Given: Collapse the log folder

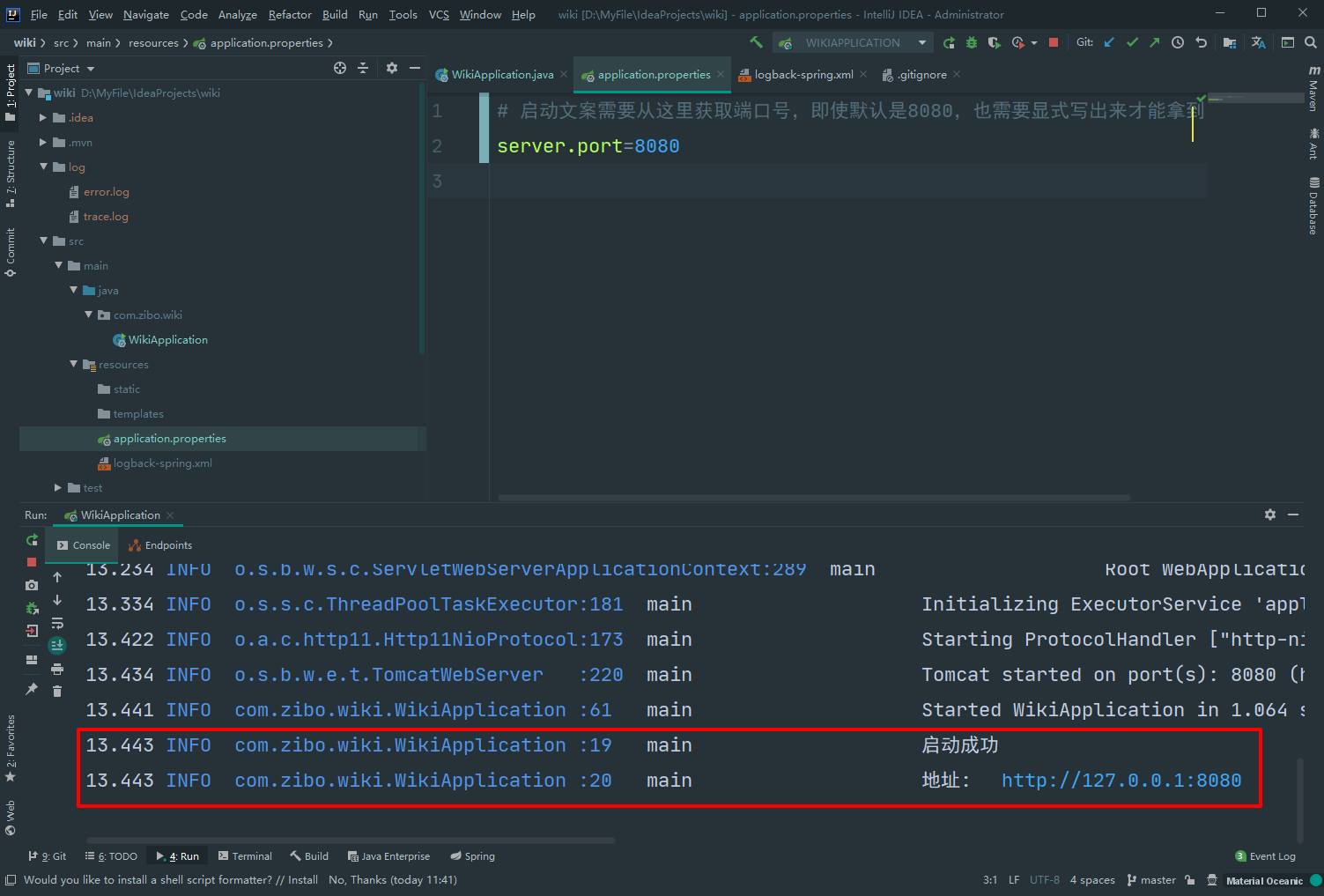Looking at the screenshot, I should point(43,167).
